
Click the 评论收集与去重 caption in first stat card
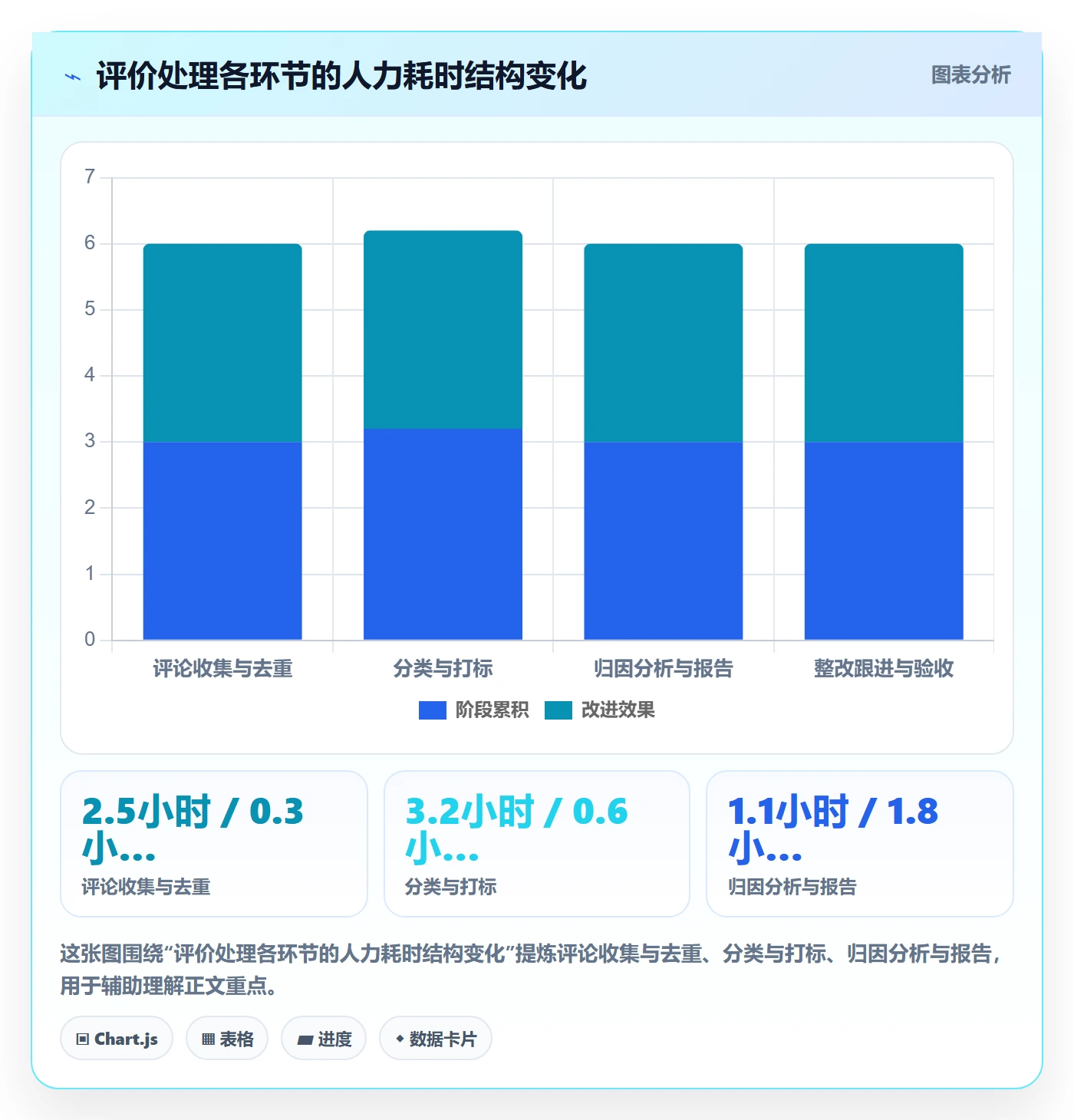(x=146, y=887)
